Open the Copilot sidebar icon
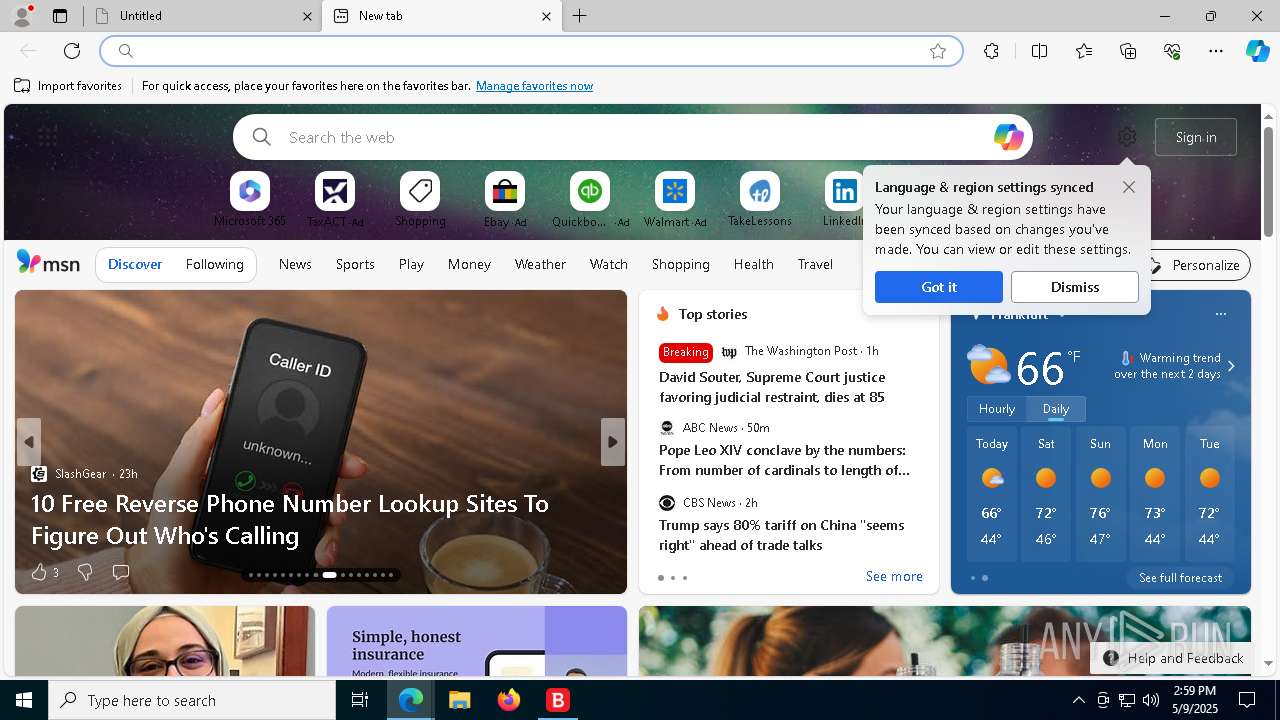 coord(1257,51)
